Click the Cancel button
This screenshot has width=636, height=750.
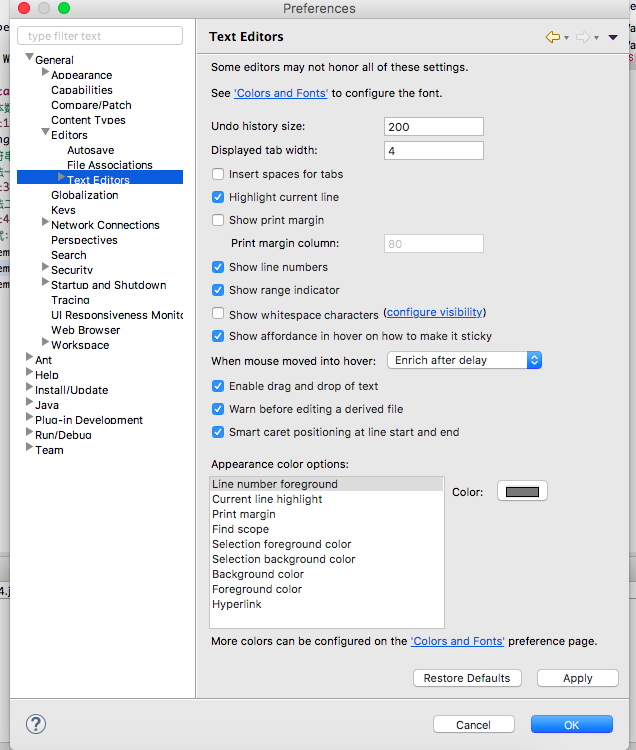point(473,724)
